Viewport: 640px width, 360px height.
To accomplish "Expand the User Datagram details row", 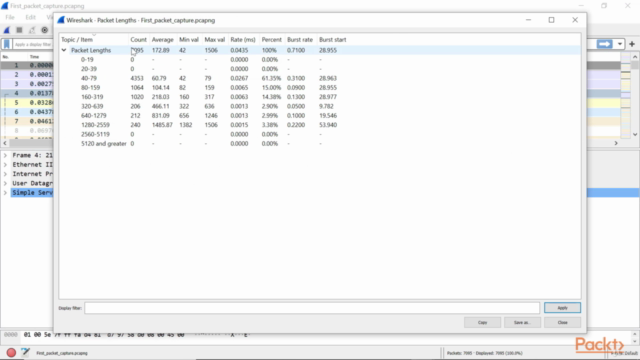I will [x=5, y=184].
